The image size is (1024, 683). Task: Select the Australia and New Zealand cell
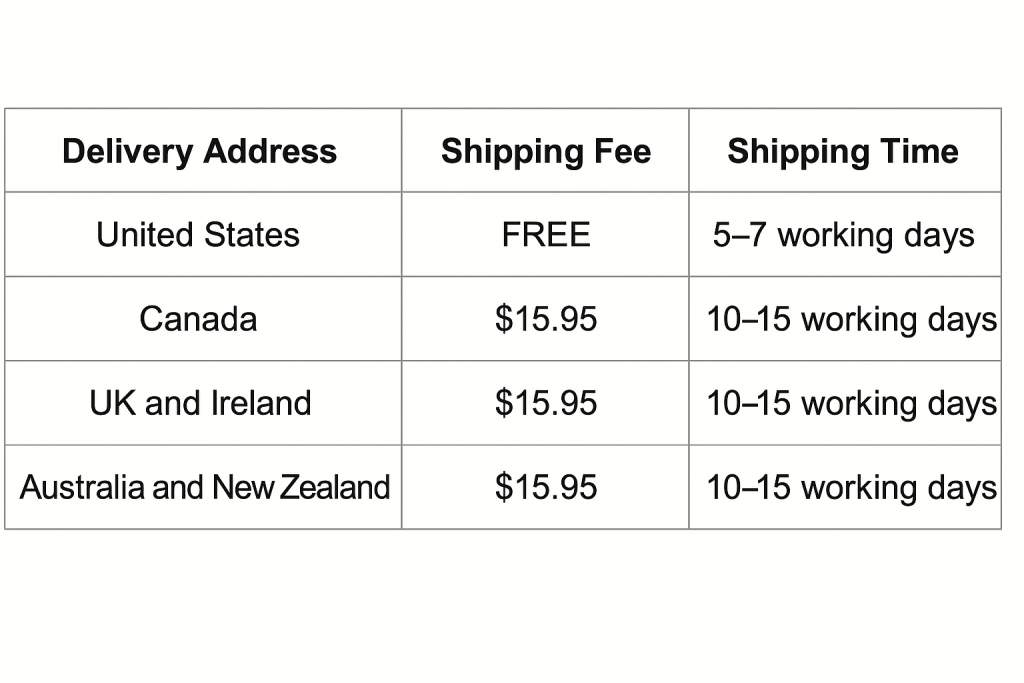pos(203,487)
